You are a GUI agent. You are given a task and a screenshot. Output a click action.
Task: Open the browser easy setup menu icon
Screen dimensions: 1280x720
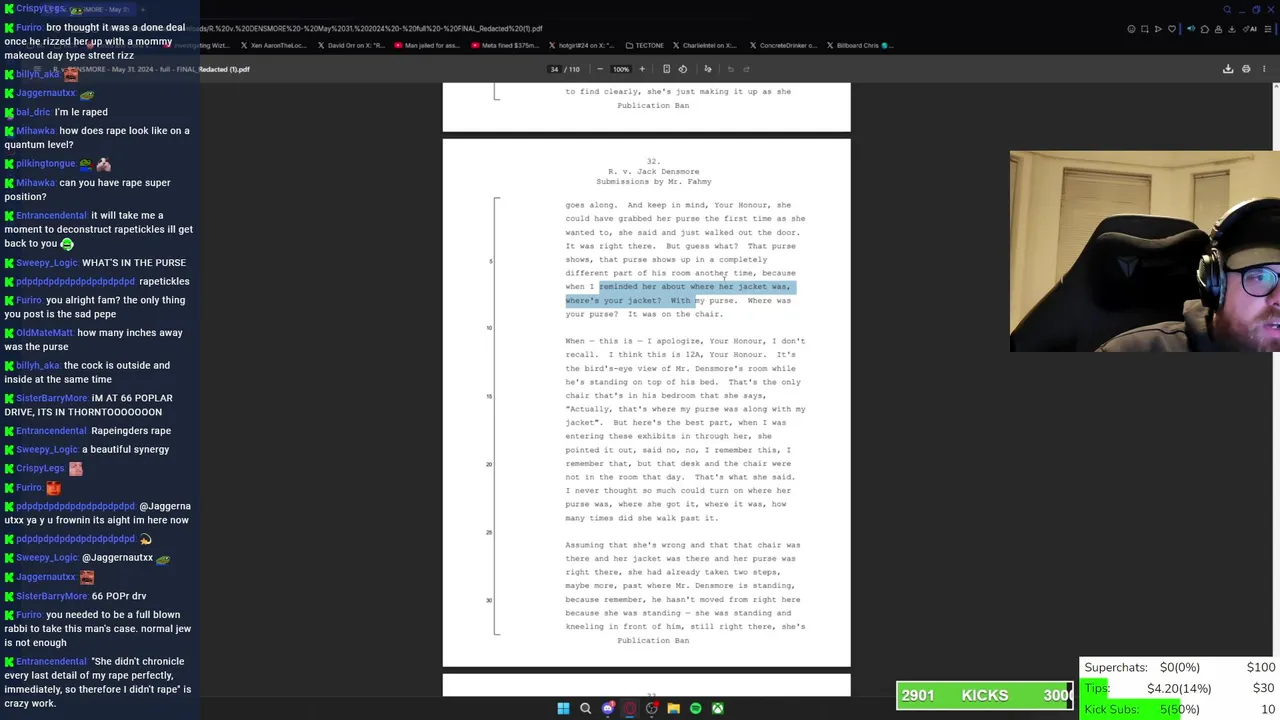(x=1268, y=29)
